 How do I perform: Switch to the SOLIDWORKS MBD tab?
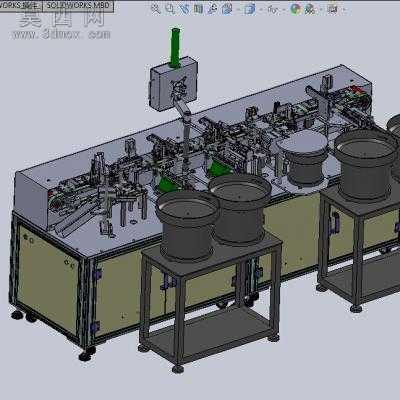tap(78, 6)
